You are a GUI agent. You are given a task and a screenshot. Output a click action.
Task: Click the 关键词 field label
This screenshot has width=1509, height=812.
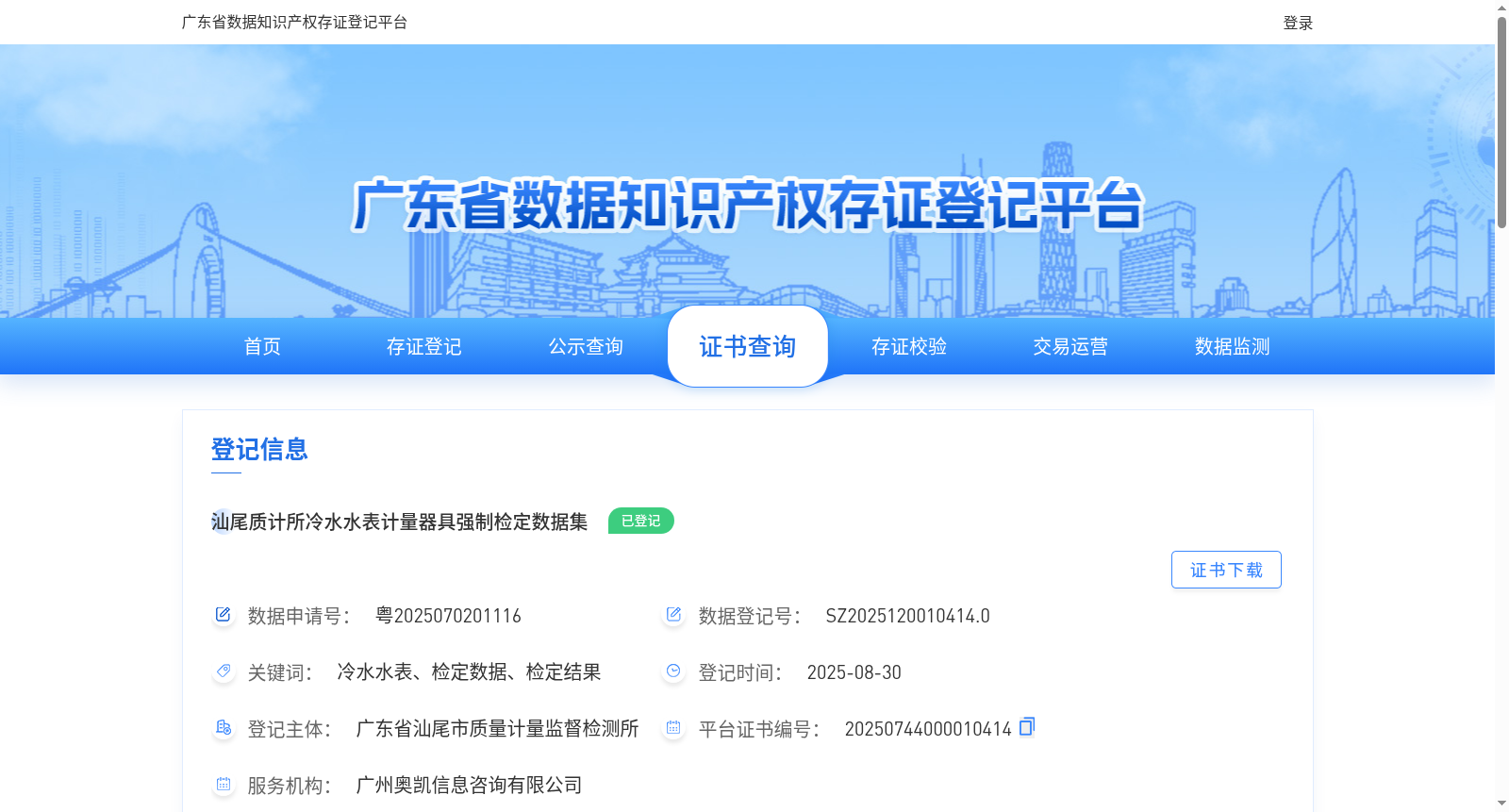(280, 672)
